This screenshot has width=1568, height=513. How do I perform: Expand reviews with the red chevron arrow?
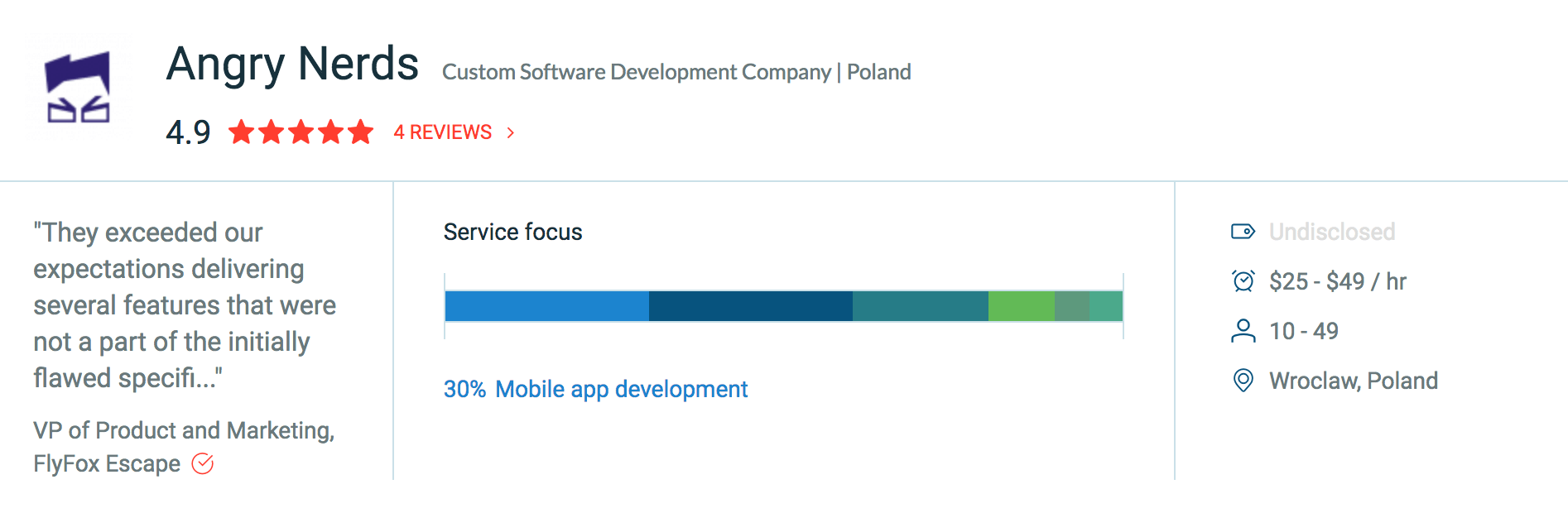click(x=511, y=132)
